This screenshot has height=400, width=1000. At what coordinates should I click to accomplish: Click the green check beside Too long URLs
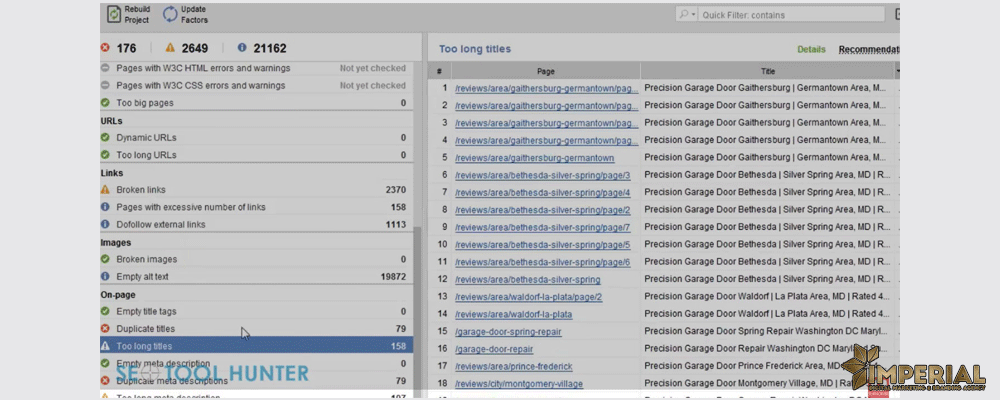(105, 154)
